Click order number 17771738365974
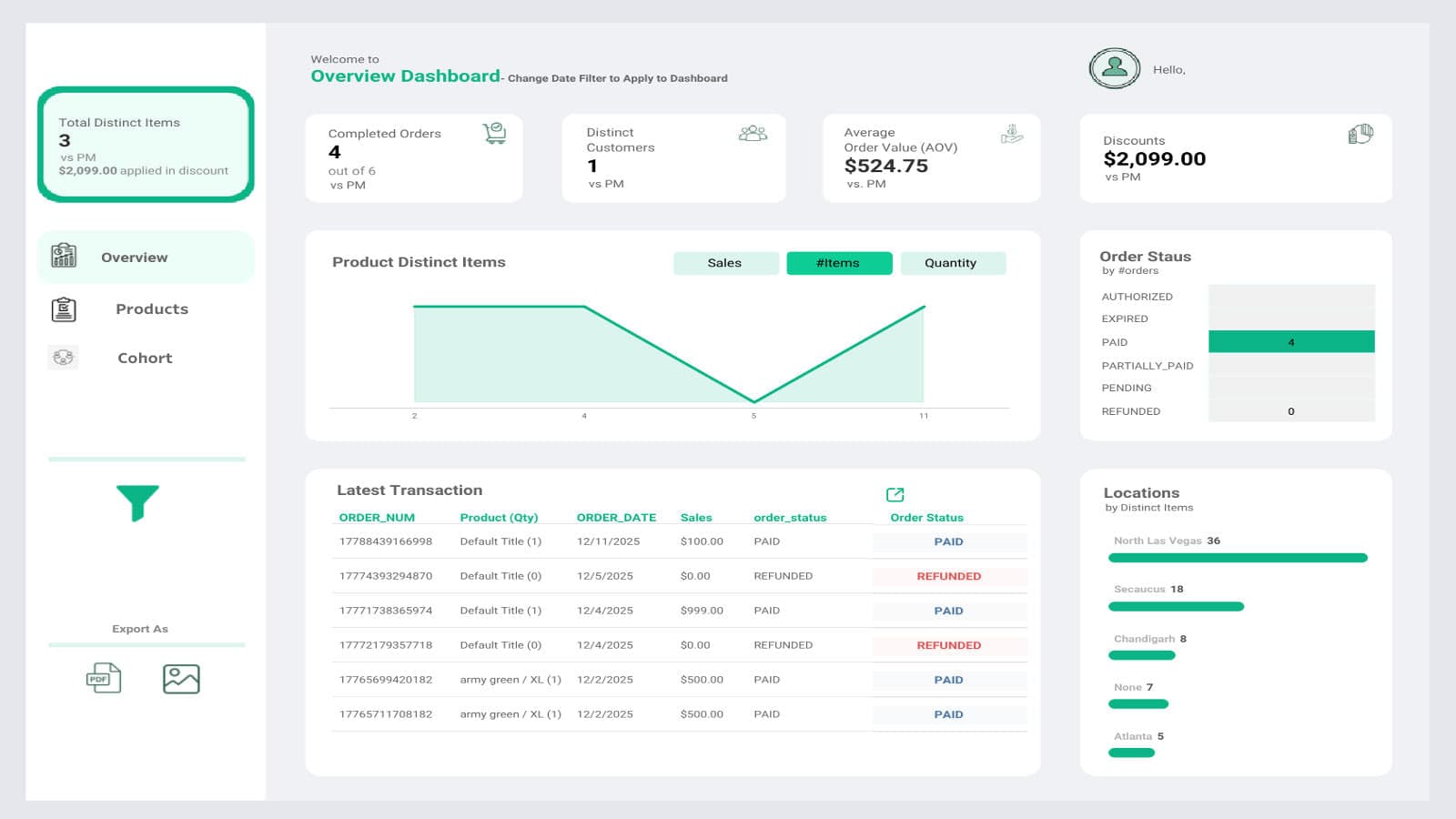This screenshot has height=819, width=1456. pyautogui.click(x=386, y=611)
